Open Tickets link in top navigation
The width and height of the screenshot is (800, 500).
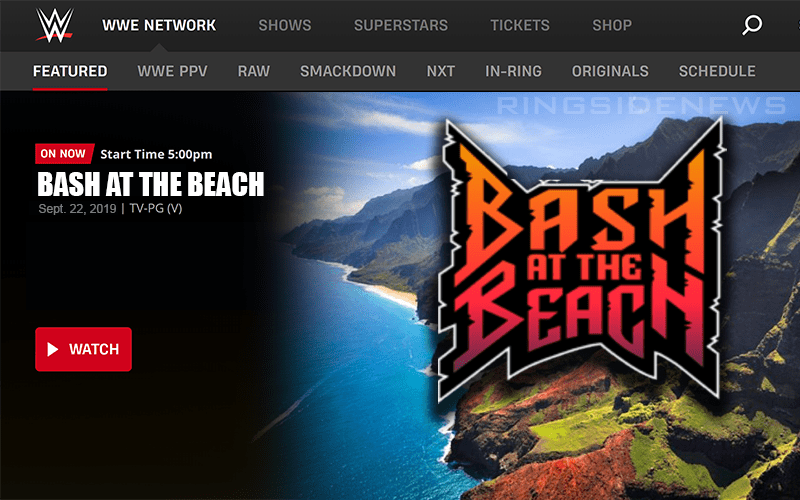pos(520,25)
